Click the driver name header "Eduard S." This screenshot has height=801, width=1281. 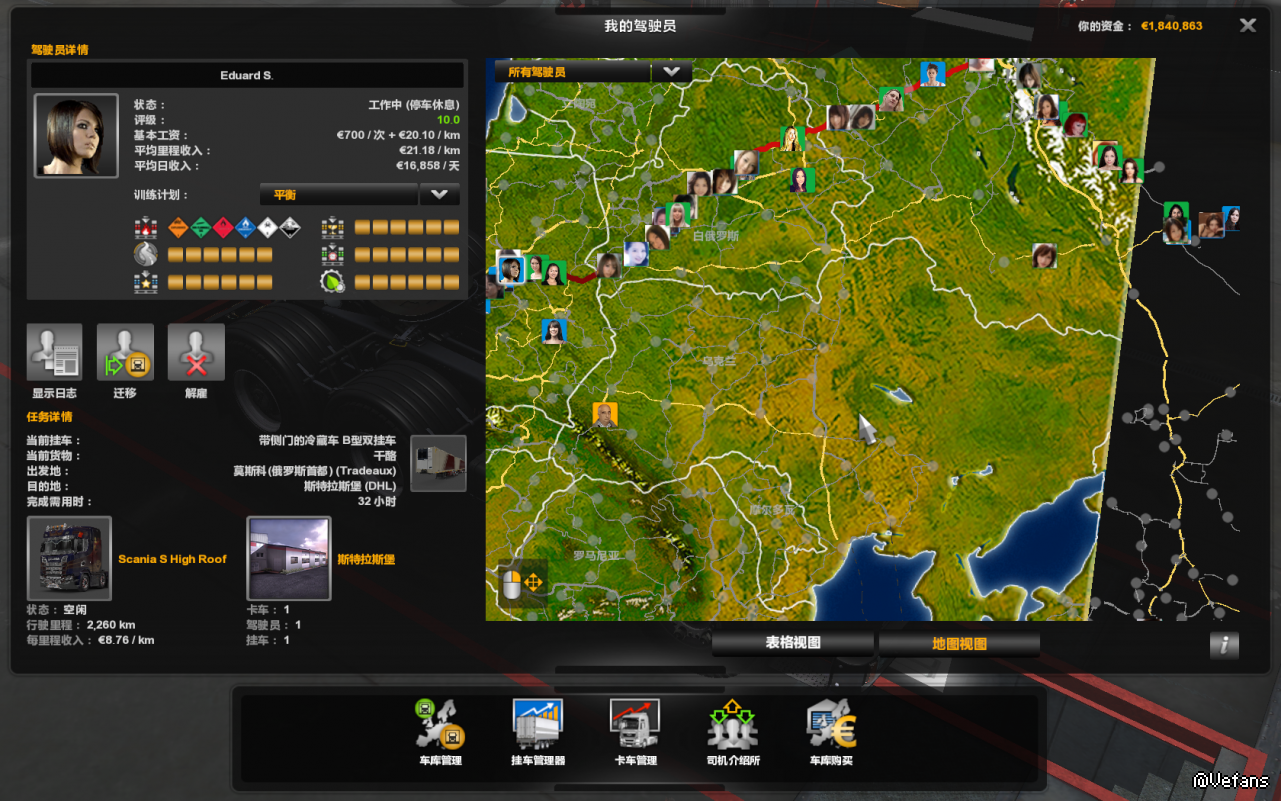[x=247, y=76]
